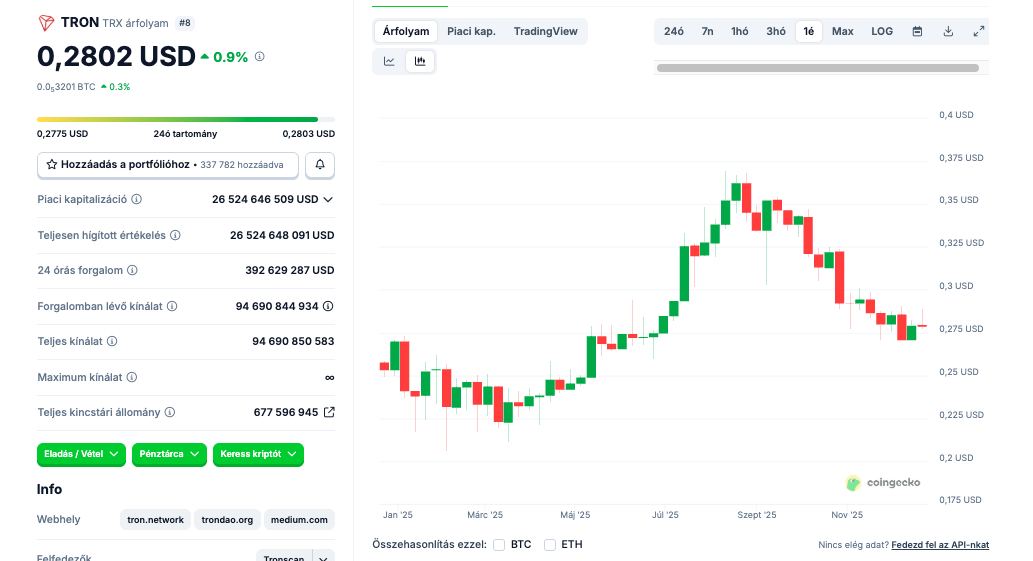Select the candlestick chart view icon

420,62
